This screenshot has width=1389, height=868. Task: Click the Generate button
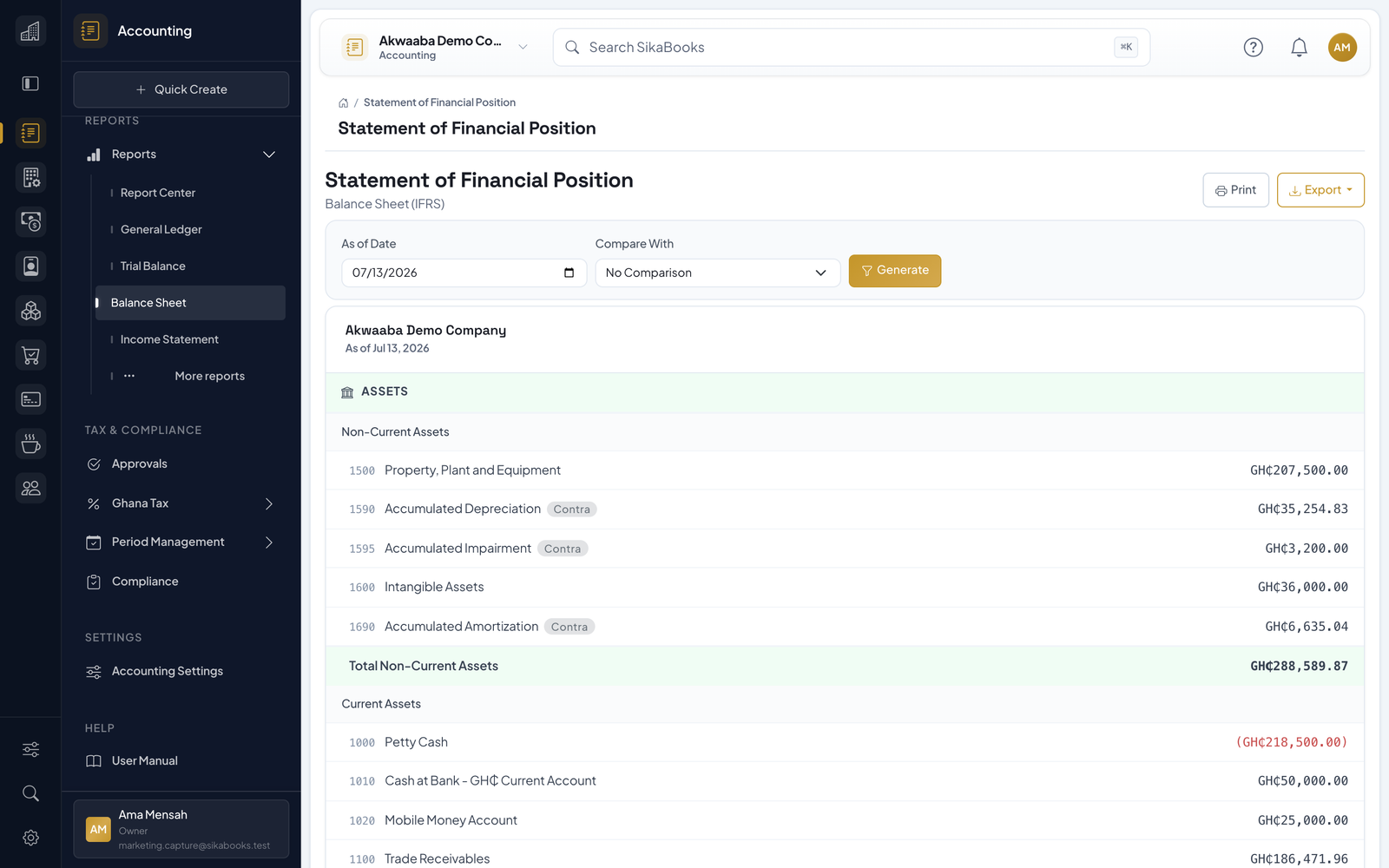tap(895, 271)
